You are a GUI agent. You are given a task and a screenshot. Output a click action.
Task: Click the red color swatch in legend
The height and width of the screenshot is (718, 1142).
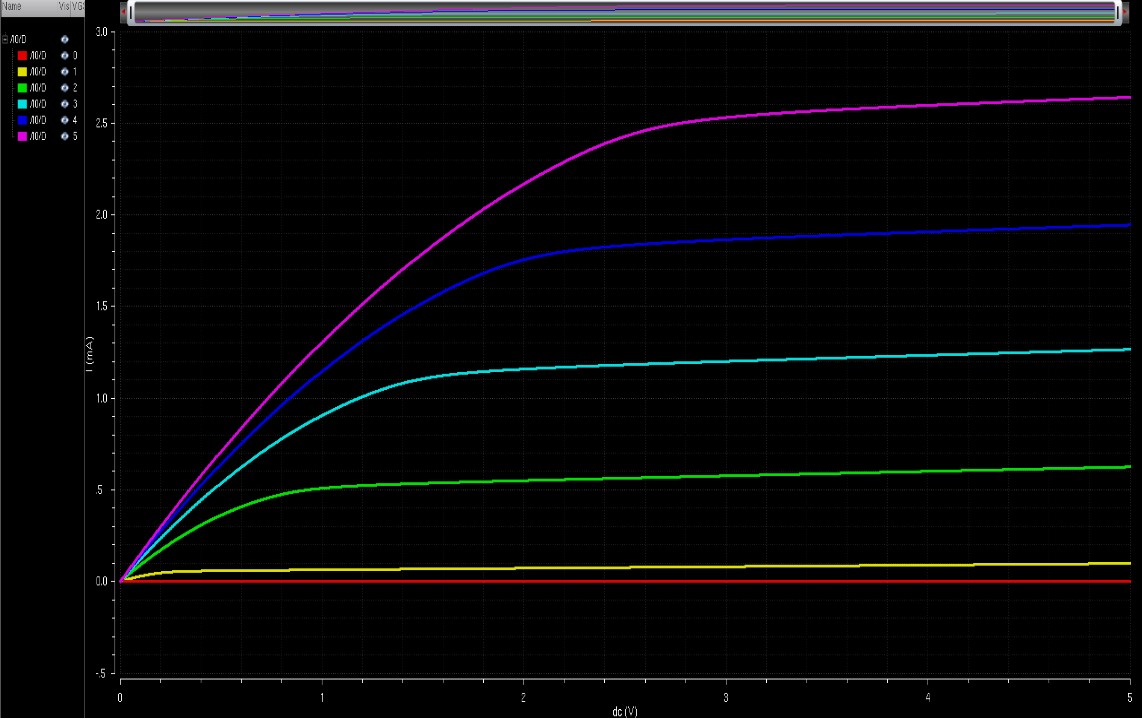coord(22,55)
